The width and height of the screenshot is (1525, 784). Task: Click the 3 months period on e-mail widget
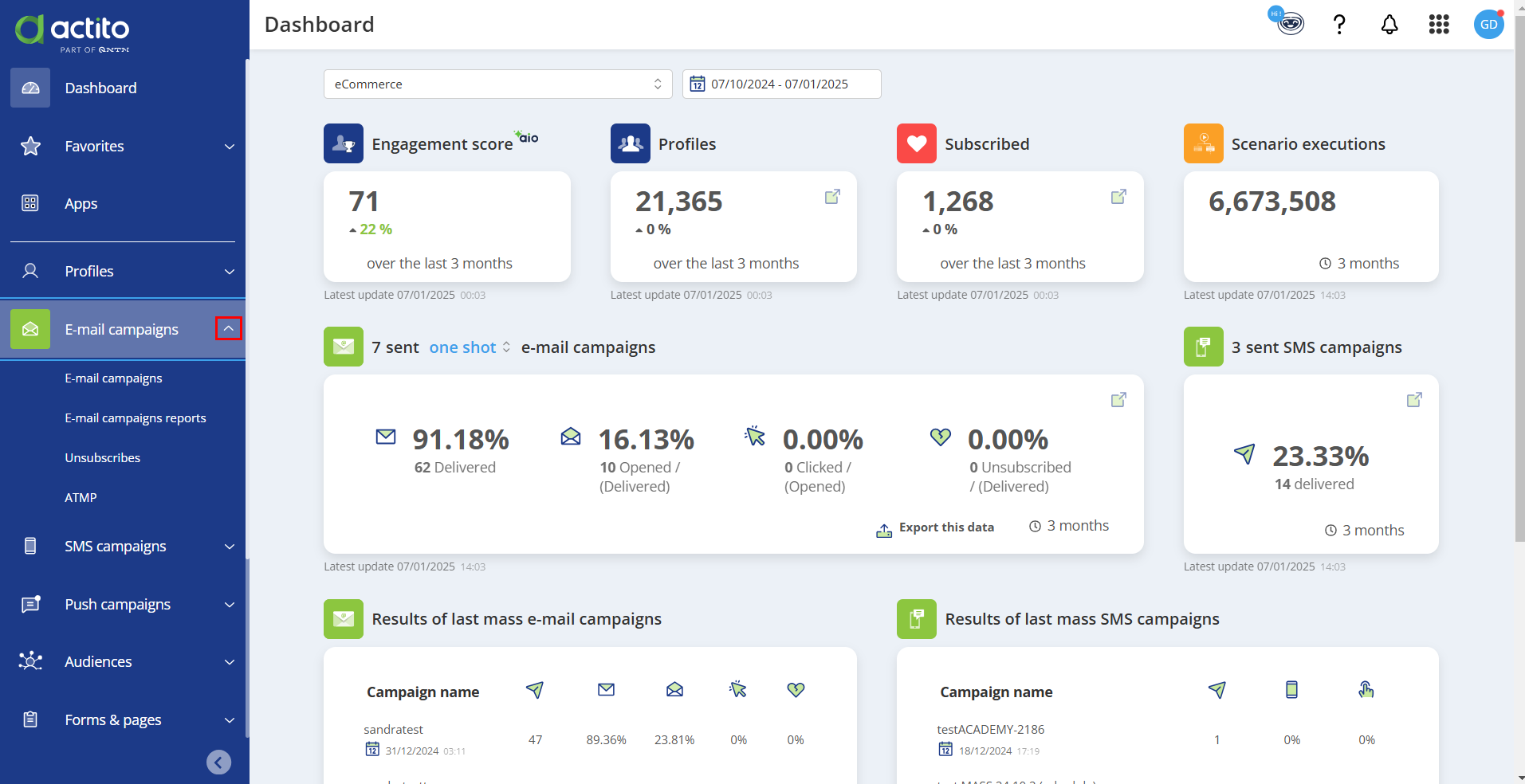pos(1069,526)
